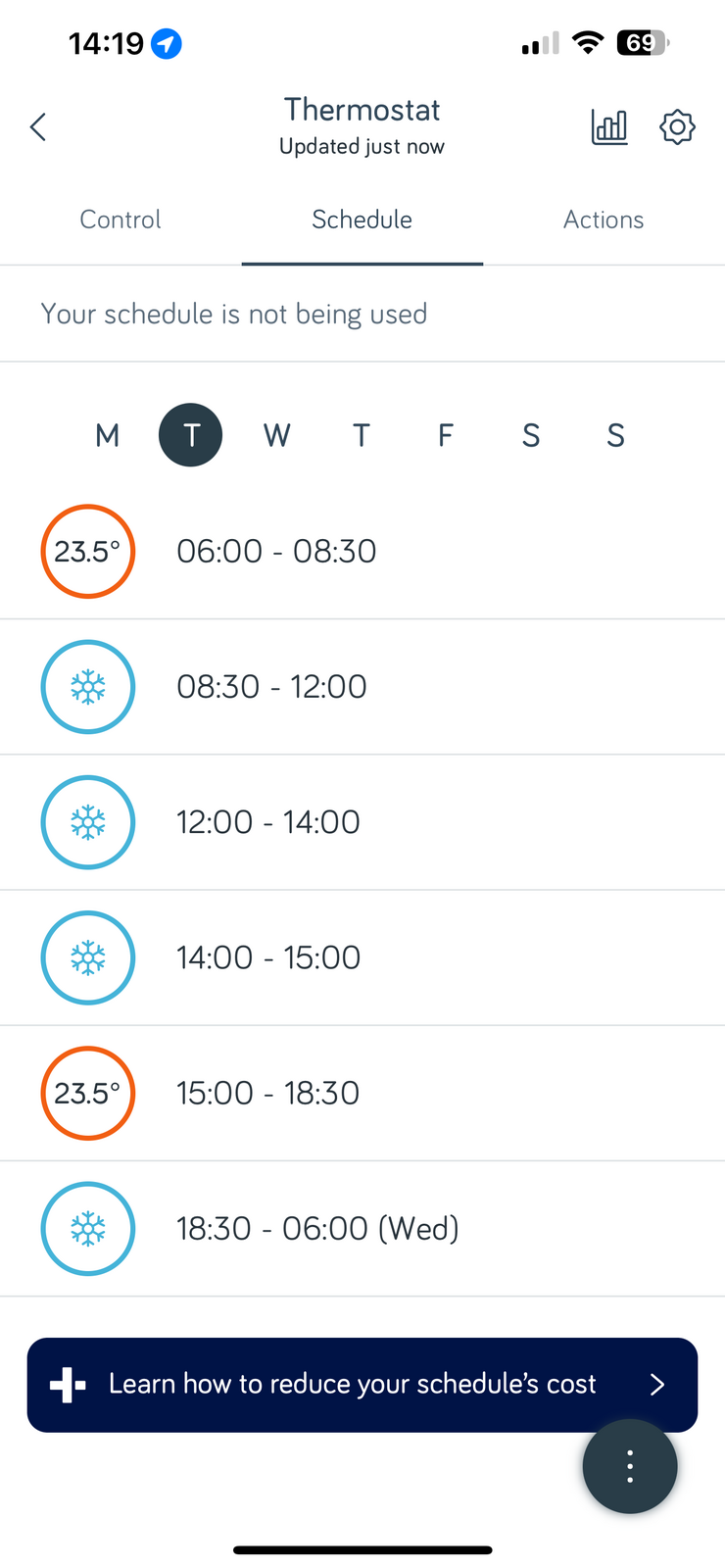This screenshot has width=725, height=1568.
Task: Tap the 06:00 - 08:30 temperature circle
Action: (x=88, y=552)
